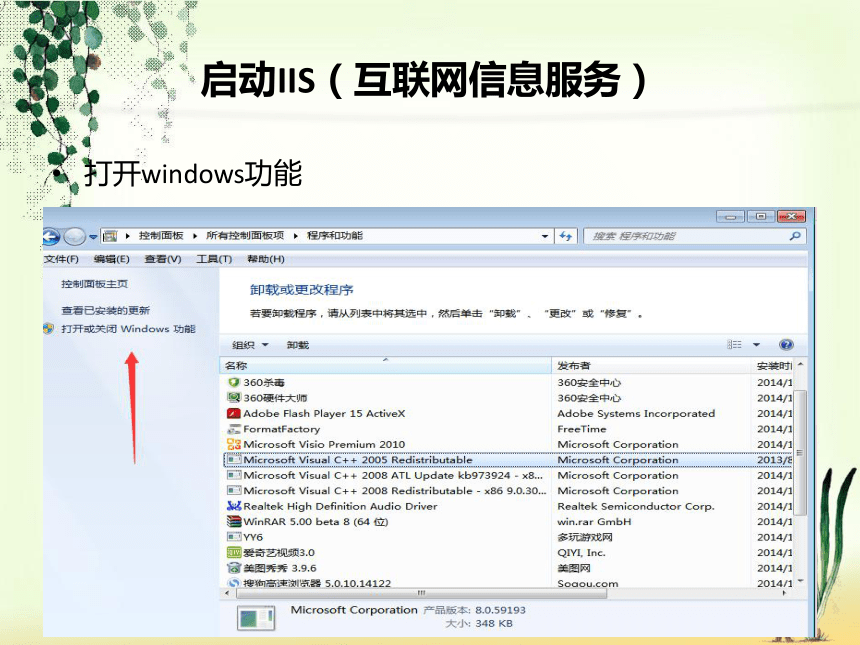Click the change view icon in toolbar

click(734, 344)
